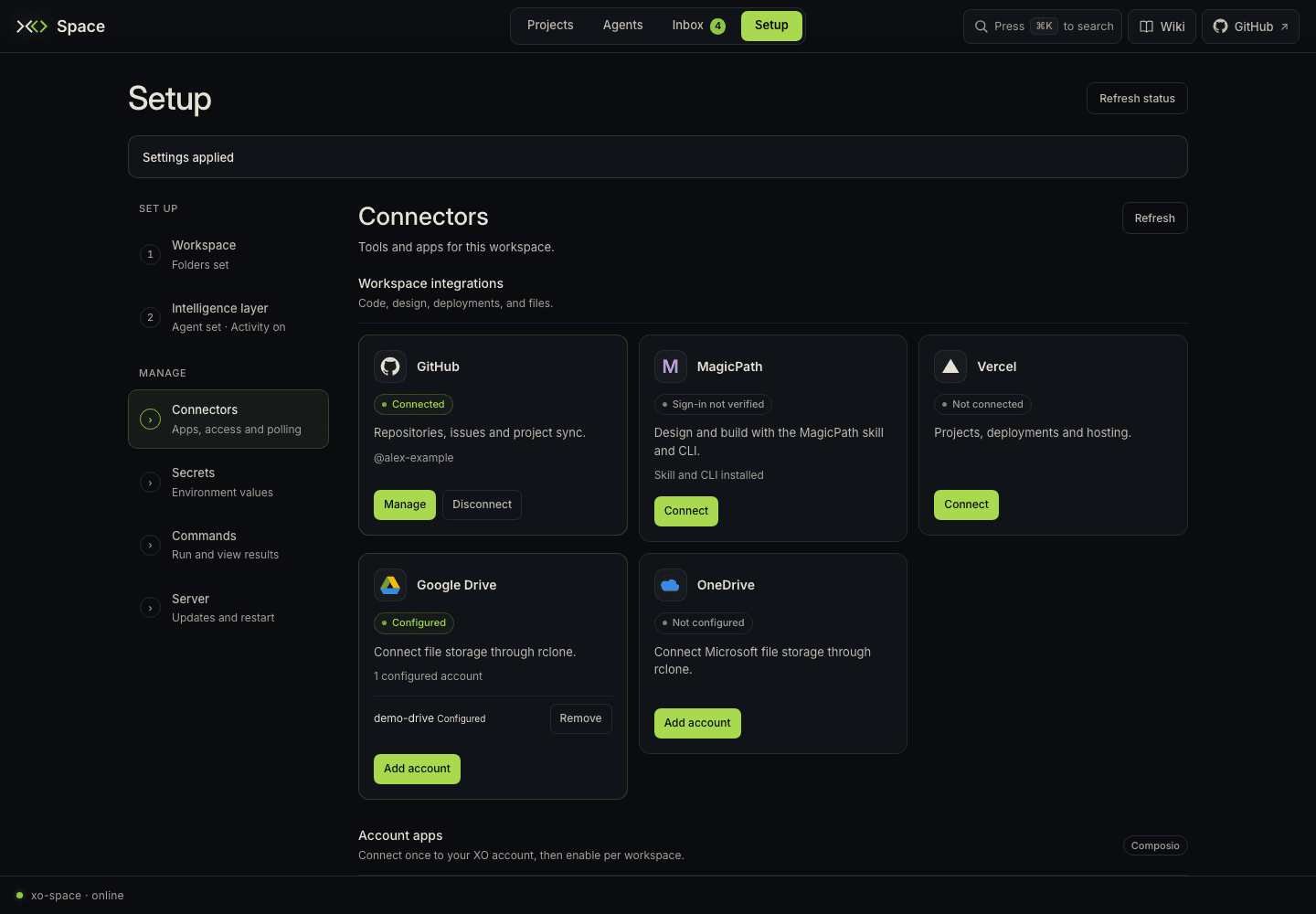Click the Space logo icon
This screenshot has width=1316, height=914.
click(32, 27)
